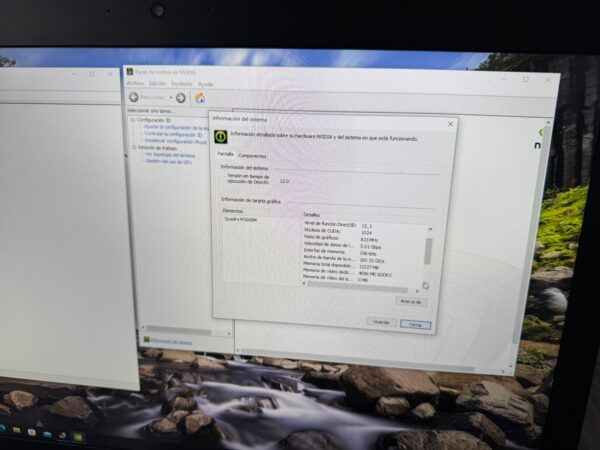The height and width of the screenshot is (450, 600).
Task: Close the left background window
Action: [110, 74]
